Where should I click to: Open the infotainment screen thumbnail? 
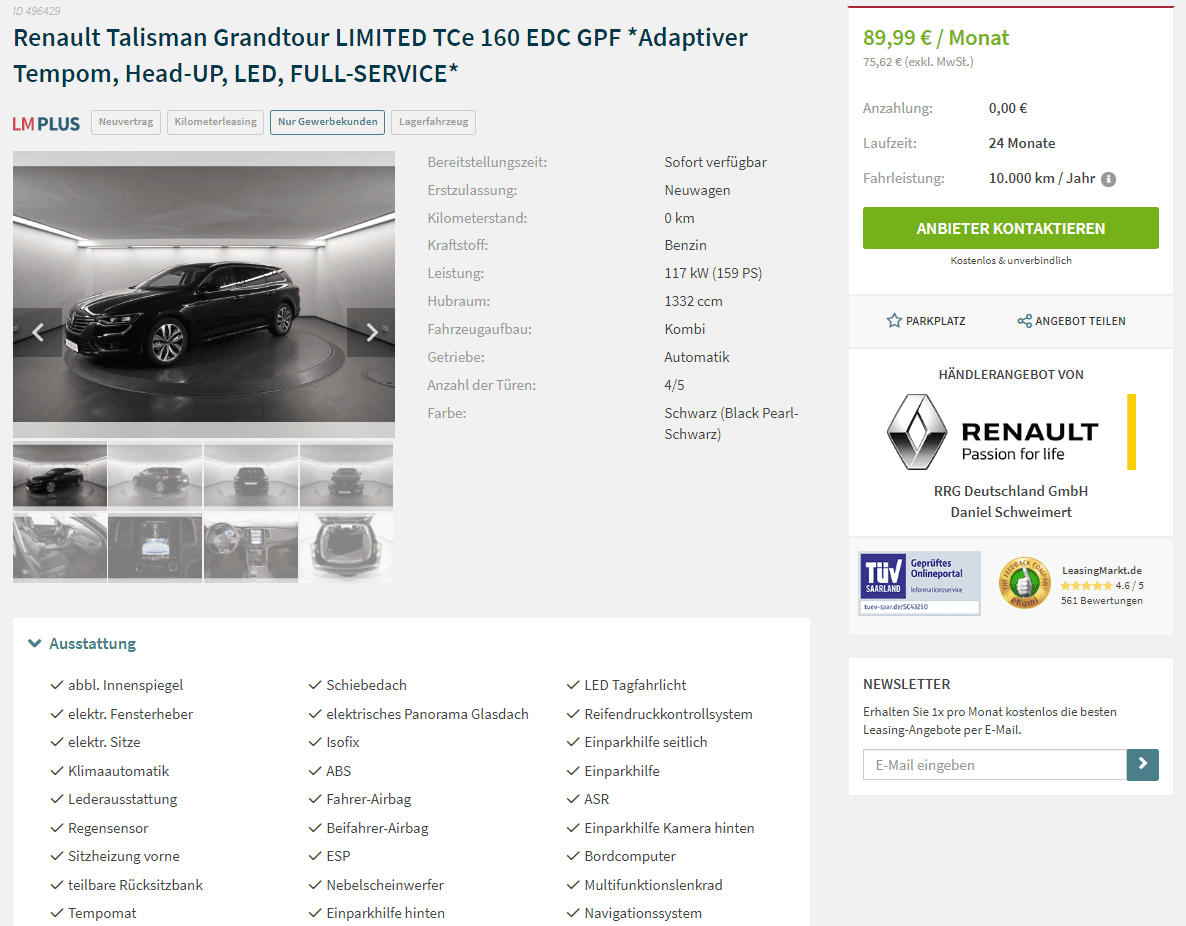155,548
